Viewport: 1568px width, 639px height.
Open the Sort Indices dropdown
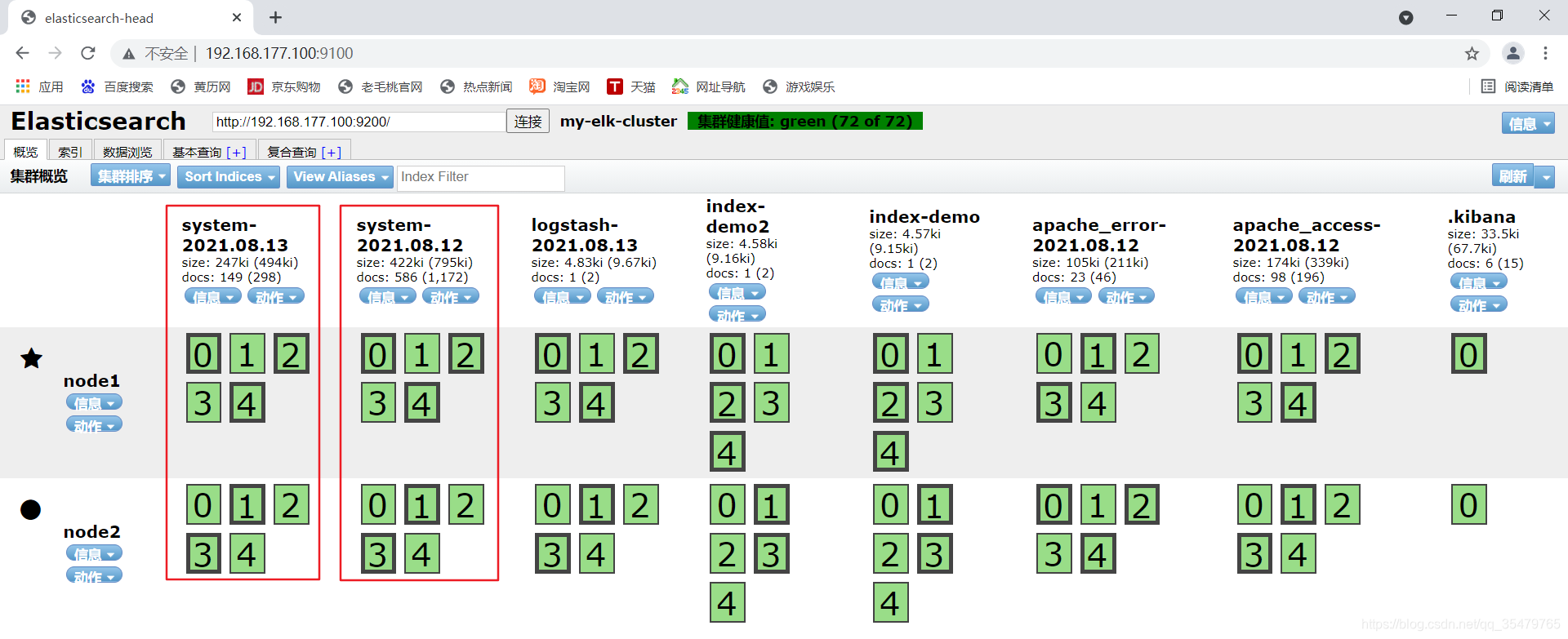point(229,176)
